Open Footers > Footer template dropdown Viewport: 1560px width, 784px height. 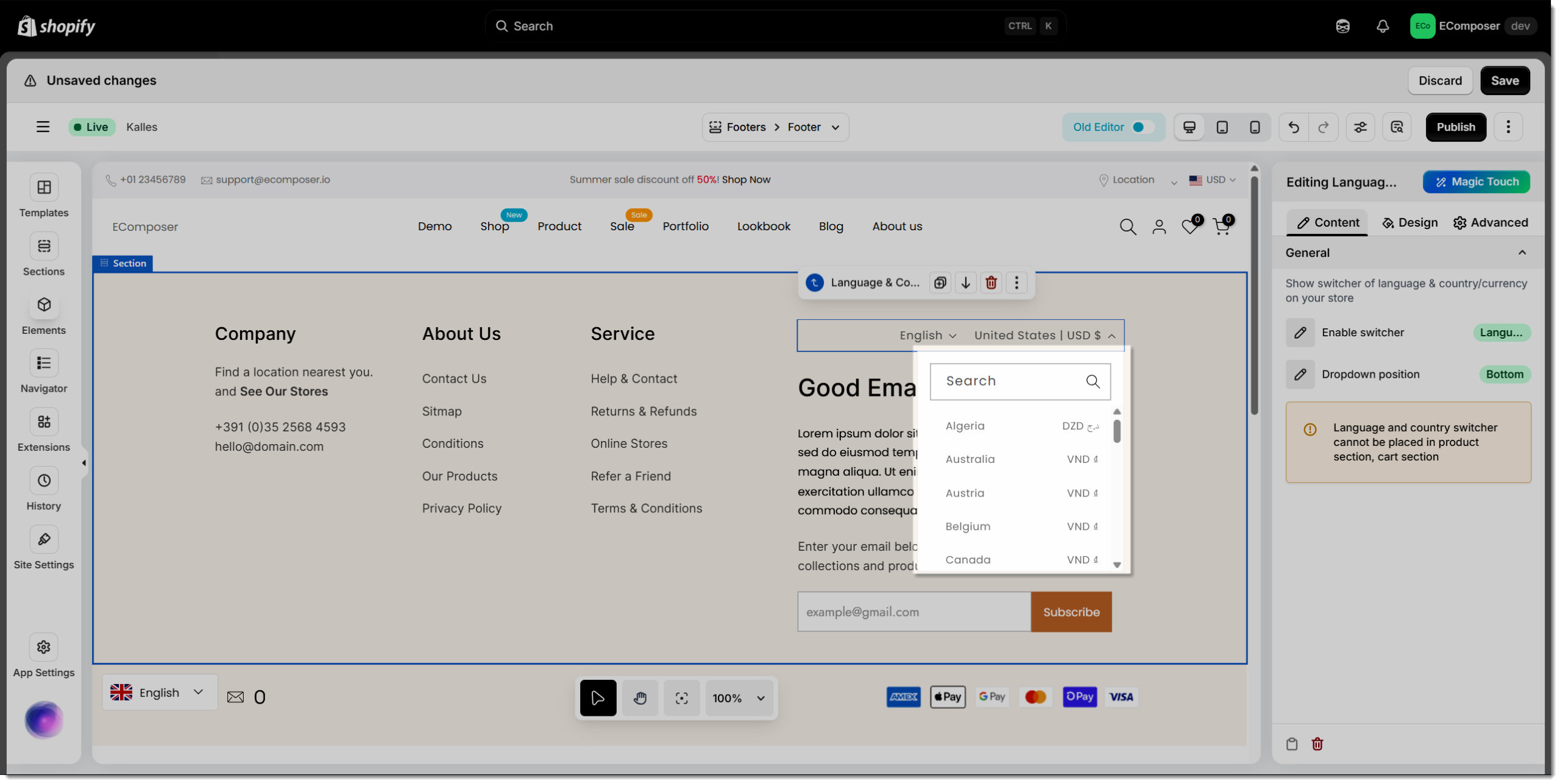pyautogui.click(x=775, y=127)
